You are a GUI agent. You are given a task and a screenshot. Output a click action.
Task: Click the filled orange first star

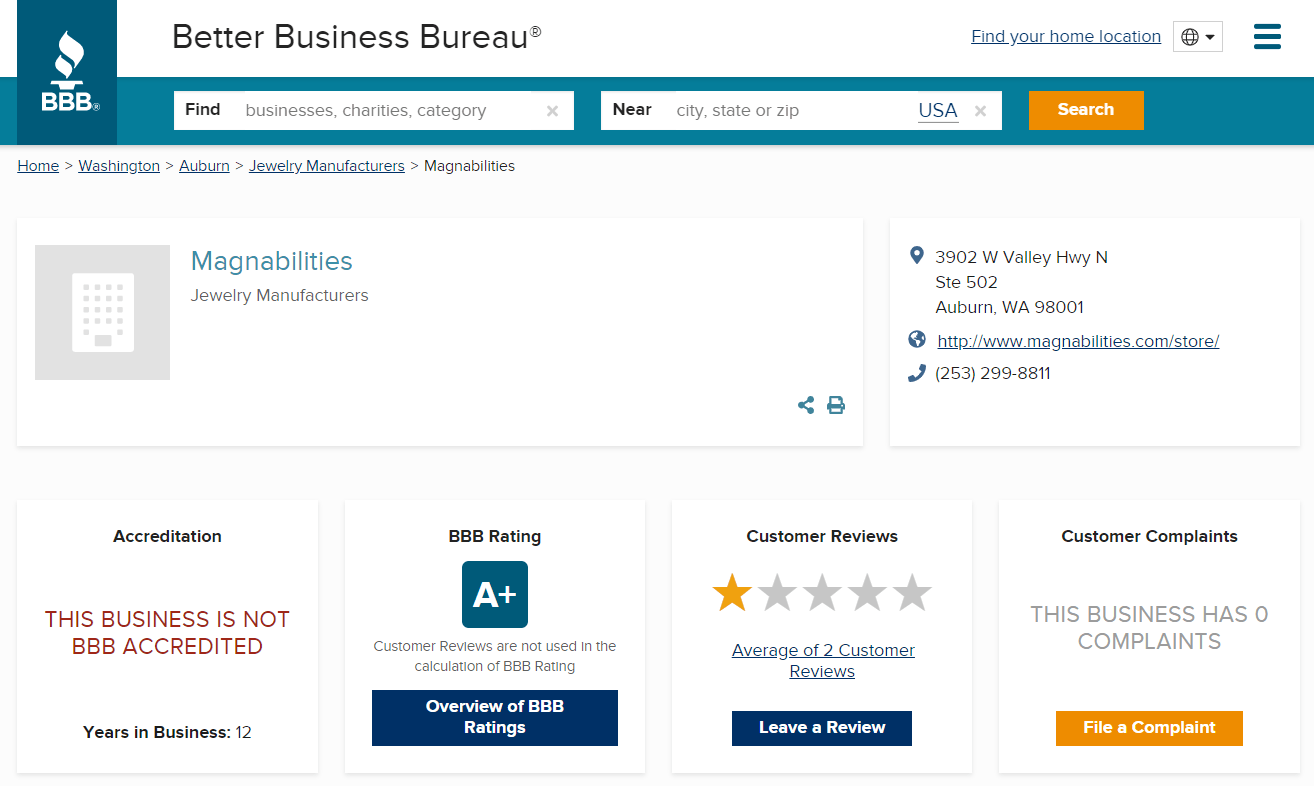click(732, 593)
